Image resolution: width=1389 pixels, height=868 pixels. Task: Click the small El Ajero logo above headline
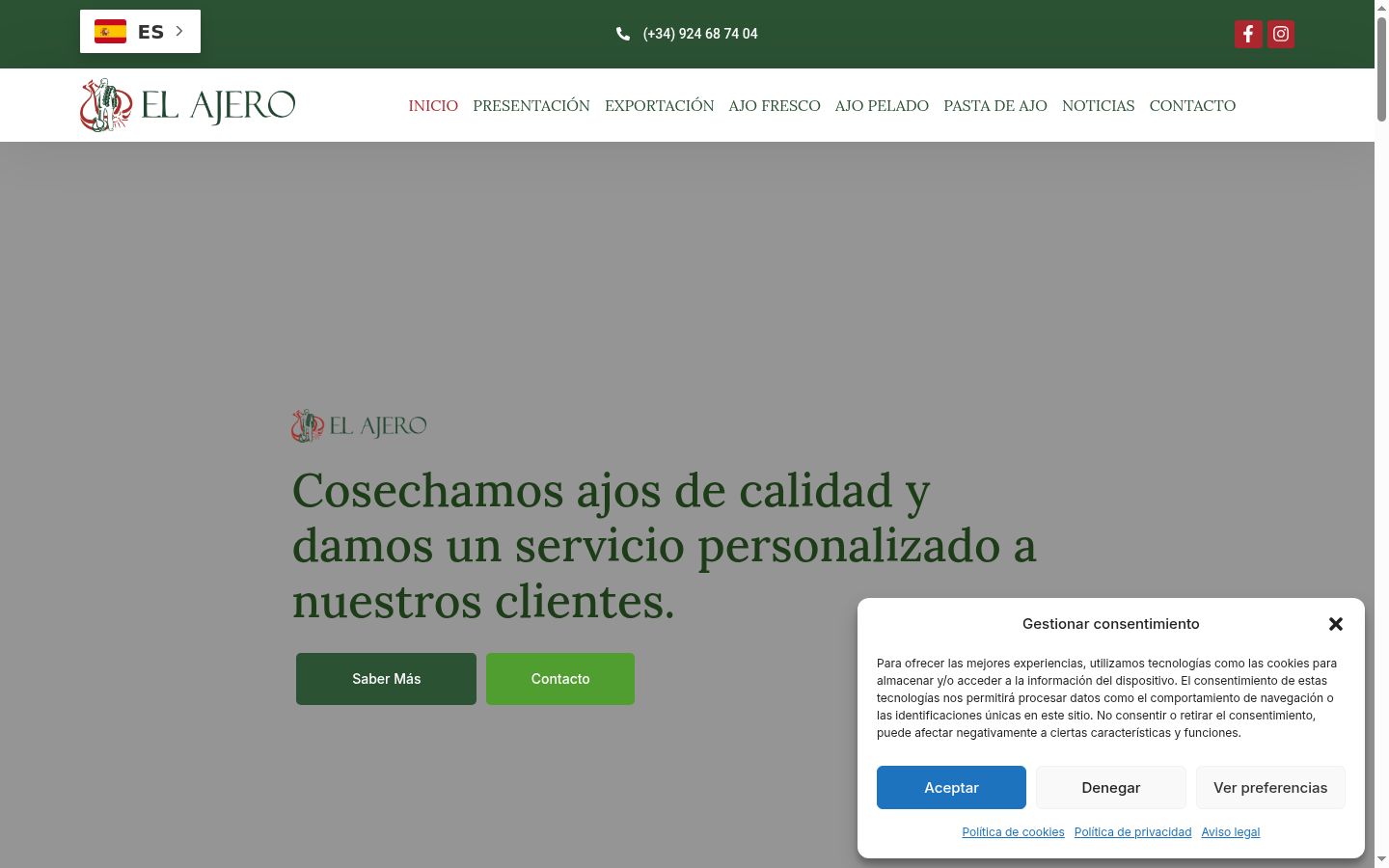[x=359, y=425]
